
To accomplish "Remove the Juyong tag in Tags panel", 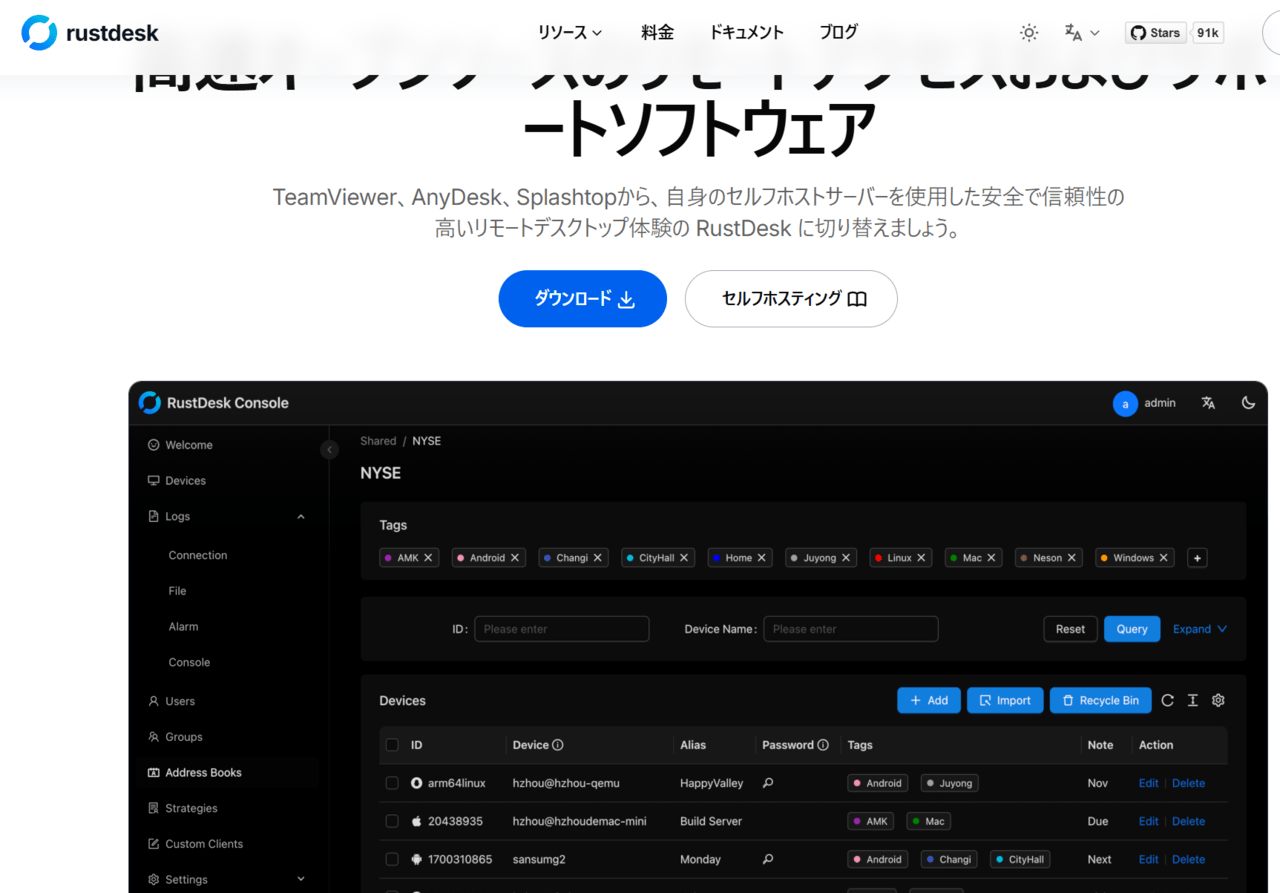I will pyautogui.click(x=846, y=558).
